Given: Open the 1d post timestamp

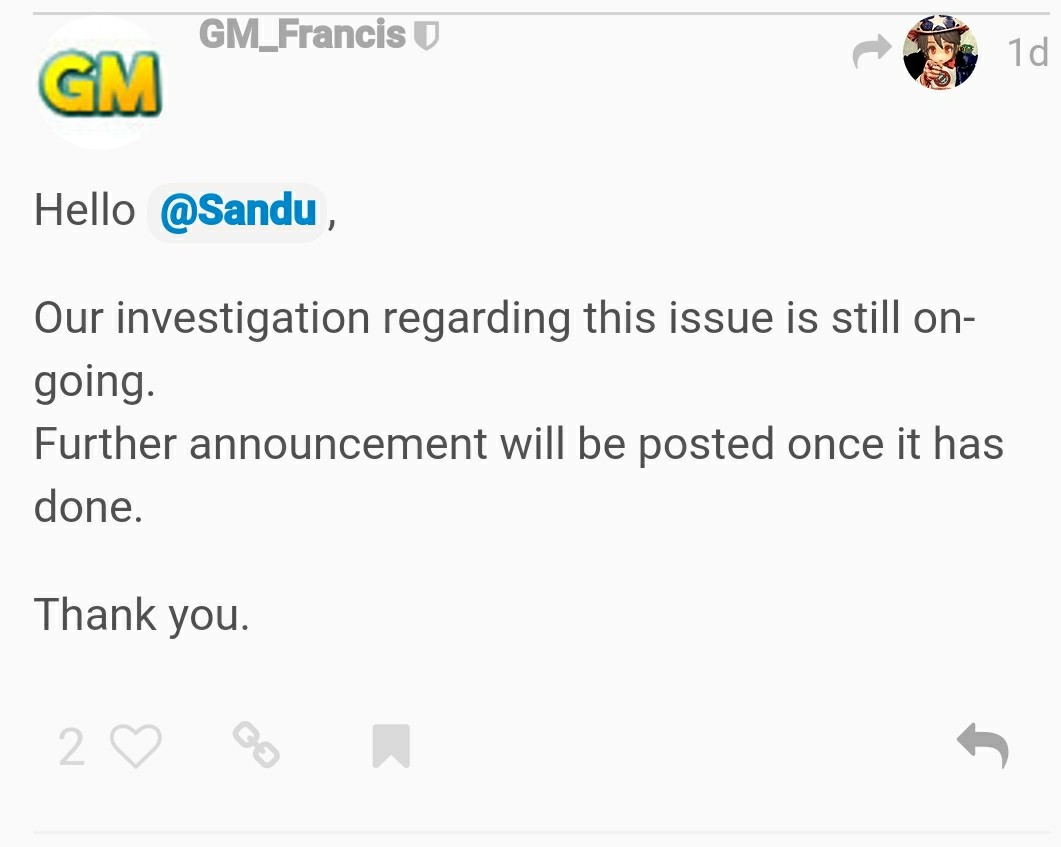Looking at the screenshot, I should pos(1027,53).
